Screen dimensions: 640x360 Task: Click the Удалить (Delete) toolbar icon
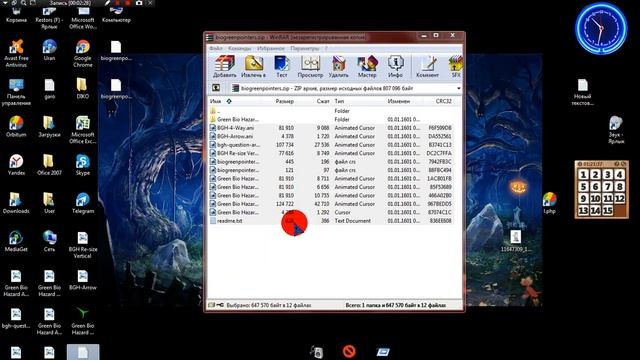pyautogui.click(x=338, y=67)
